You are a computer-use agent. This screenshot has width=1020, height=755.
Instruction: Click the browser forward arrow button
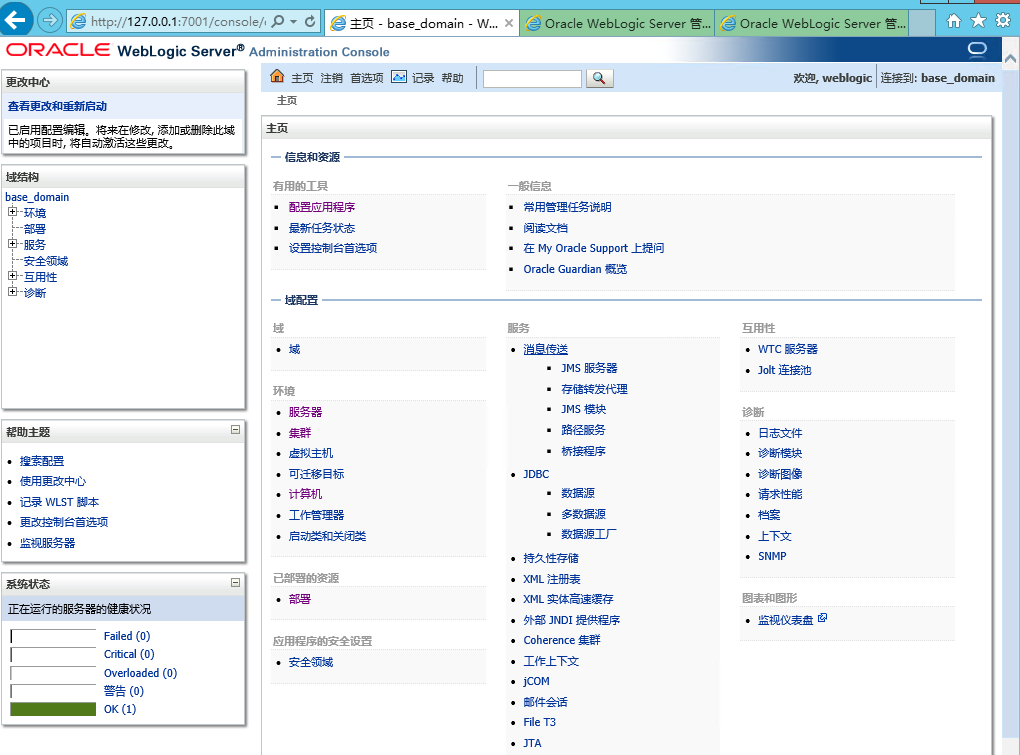[50, 21]
